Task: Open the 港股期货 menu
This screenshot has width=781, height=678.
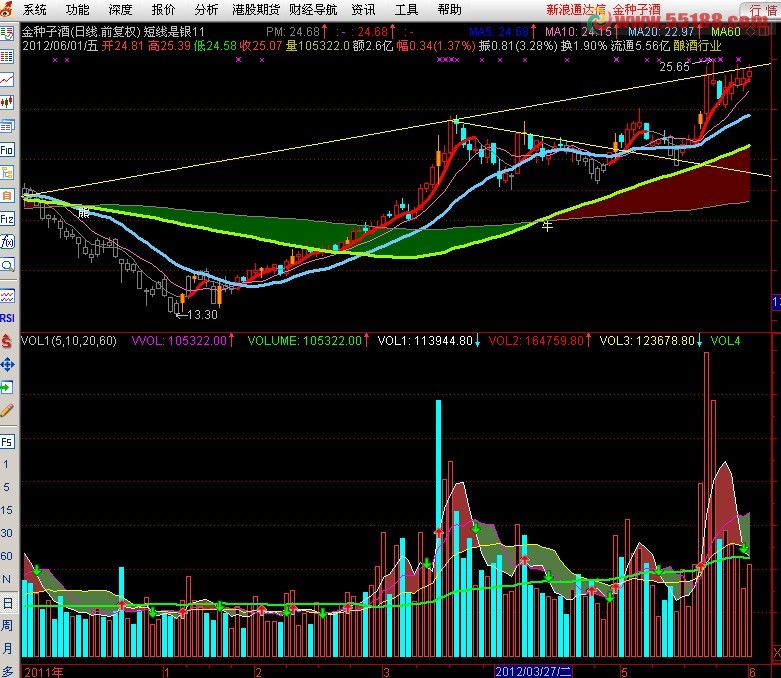Action: (256, 9)
